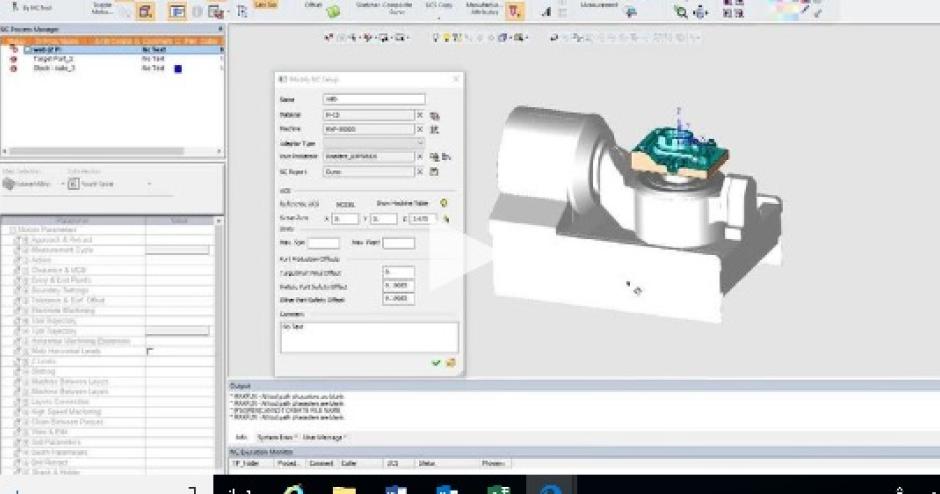Click the machine browse icon beside Machine field

click(435, 130)
